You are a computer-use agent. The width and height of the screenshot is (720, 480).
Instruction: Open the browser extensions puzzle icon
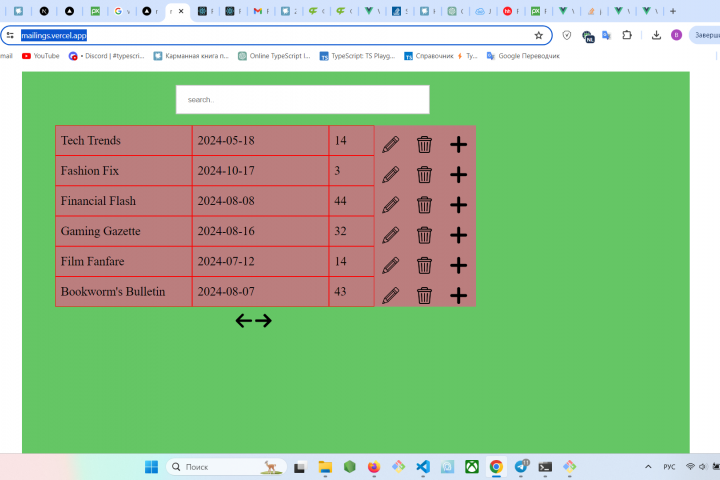[627, 35]
